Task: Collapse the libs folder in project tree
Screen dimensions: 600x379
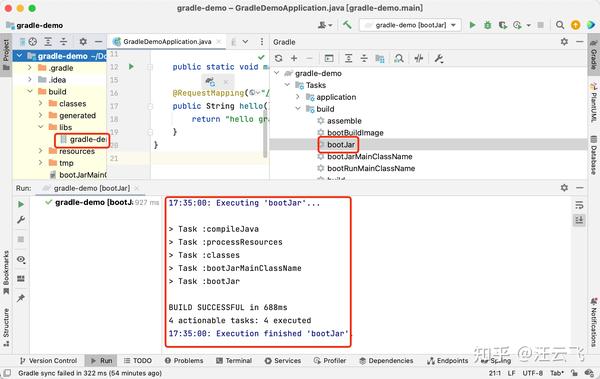Action: (41, 127)
